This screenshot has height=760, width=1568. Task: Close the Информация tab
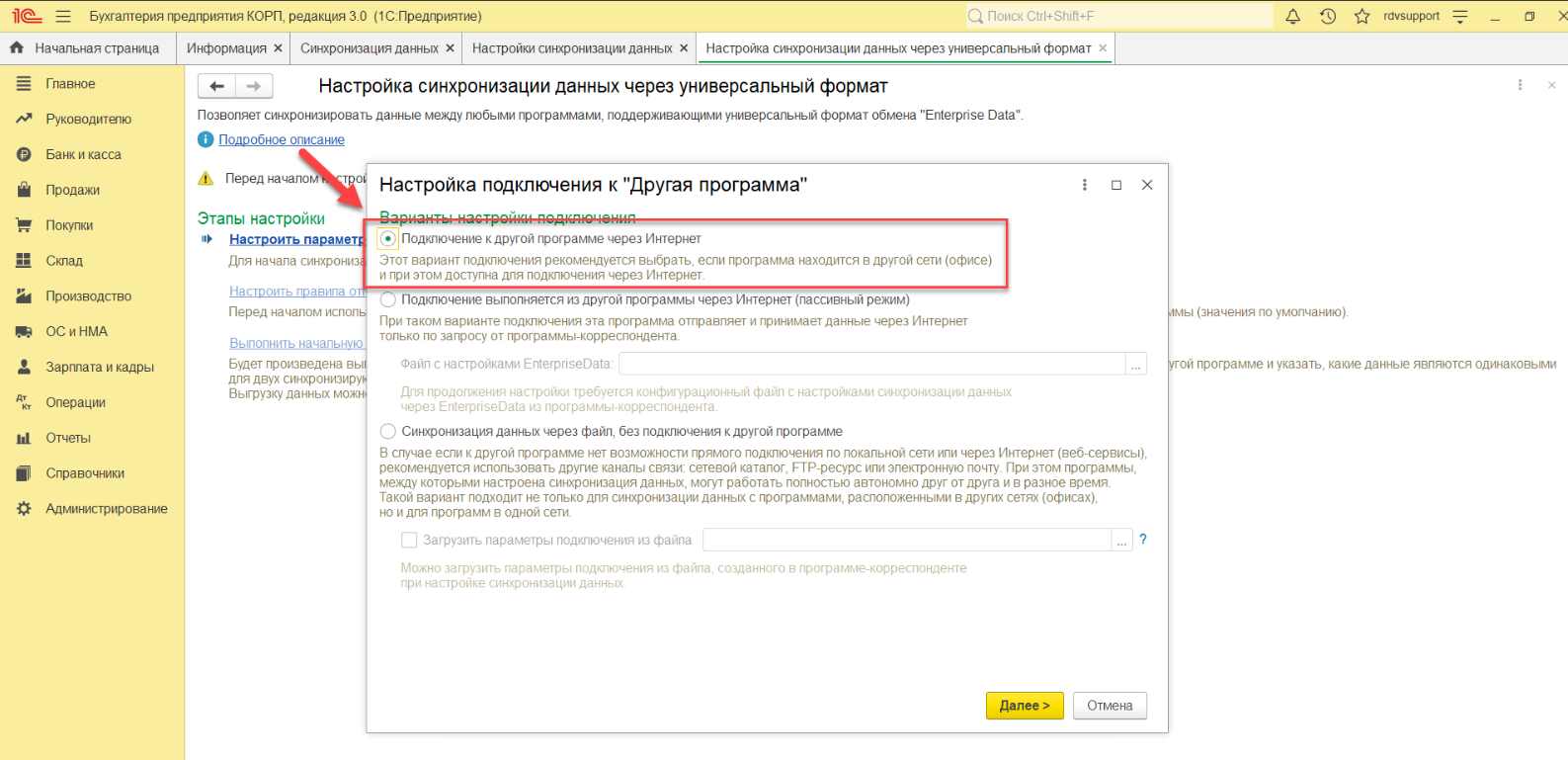pos(278,48)
